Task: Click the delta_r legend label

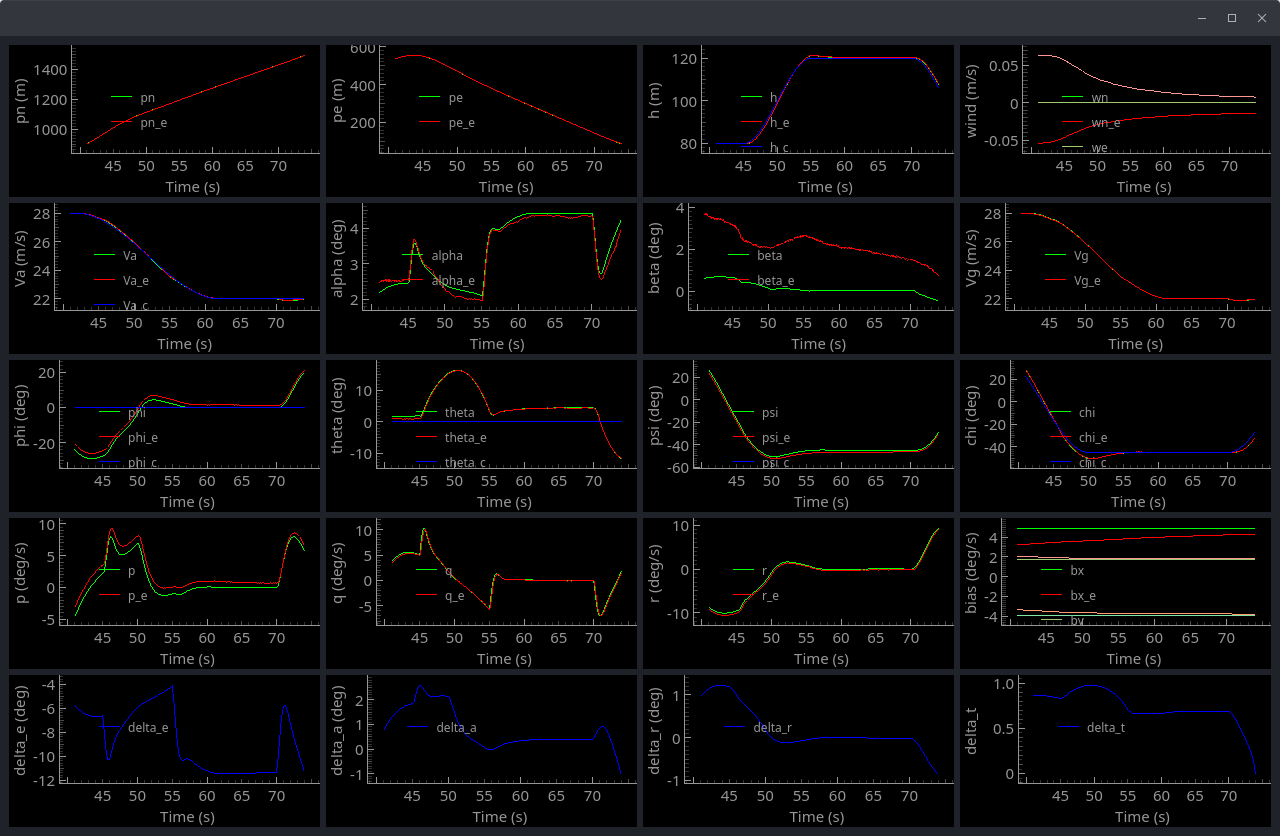Action: point(772,728)
